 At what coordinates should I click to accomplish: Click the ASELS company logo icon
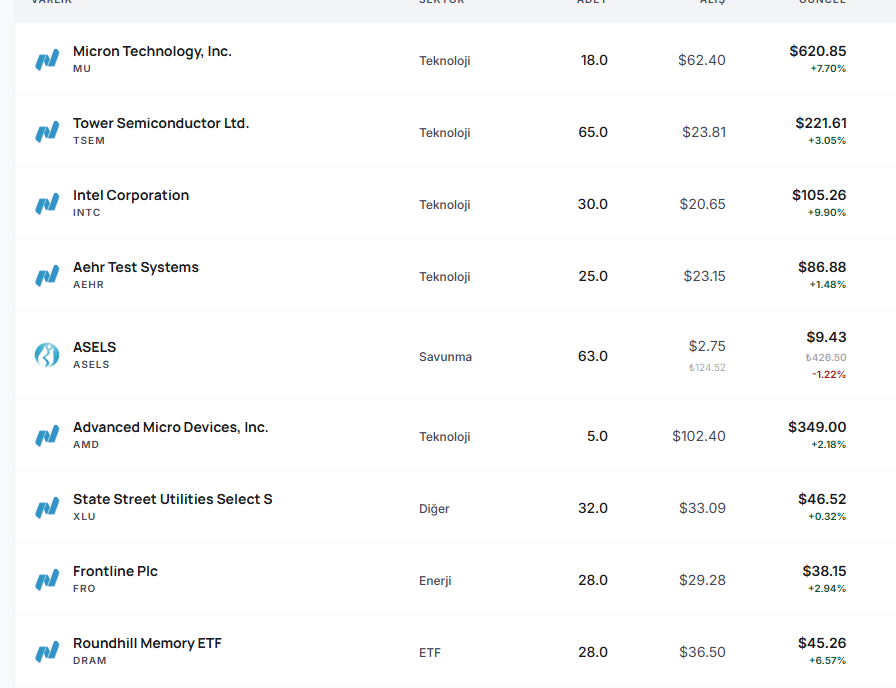[x=47, y=355]
